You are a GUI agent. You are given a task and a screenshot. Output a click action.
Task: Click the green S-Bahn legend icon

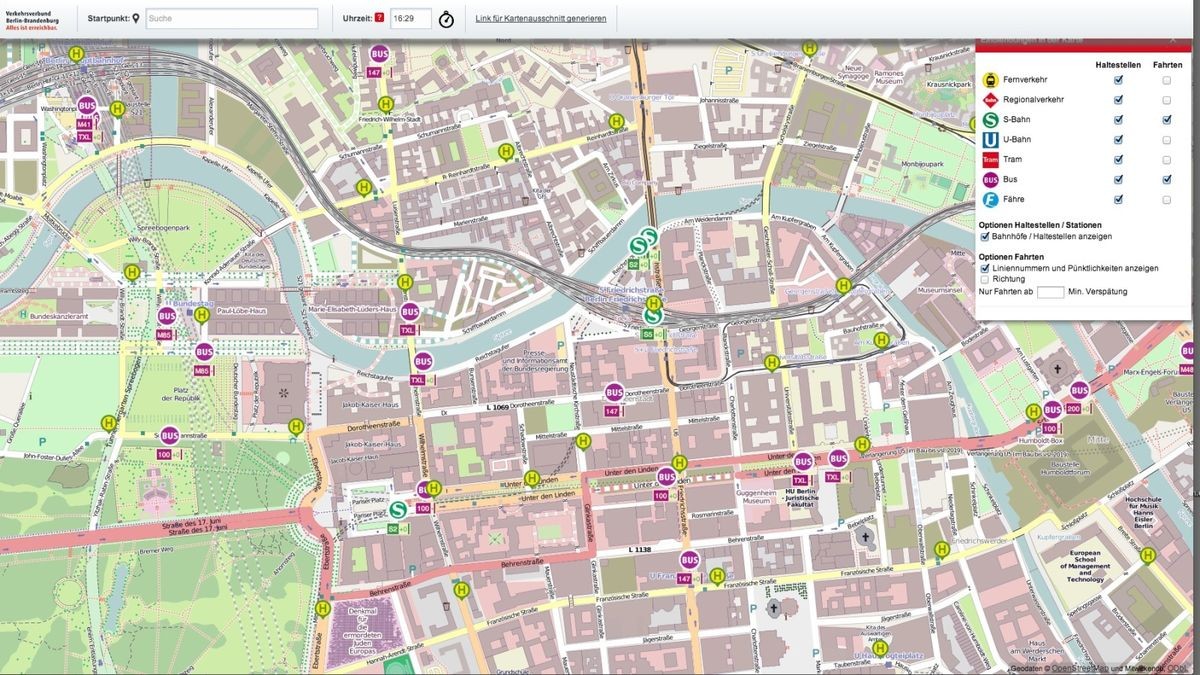[x=991, y=120]
